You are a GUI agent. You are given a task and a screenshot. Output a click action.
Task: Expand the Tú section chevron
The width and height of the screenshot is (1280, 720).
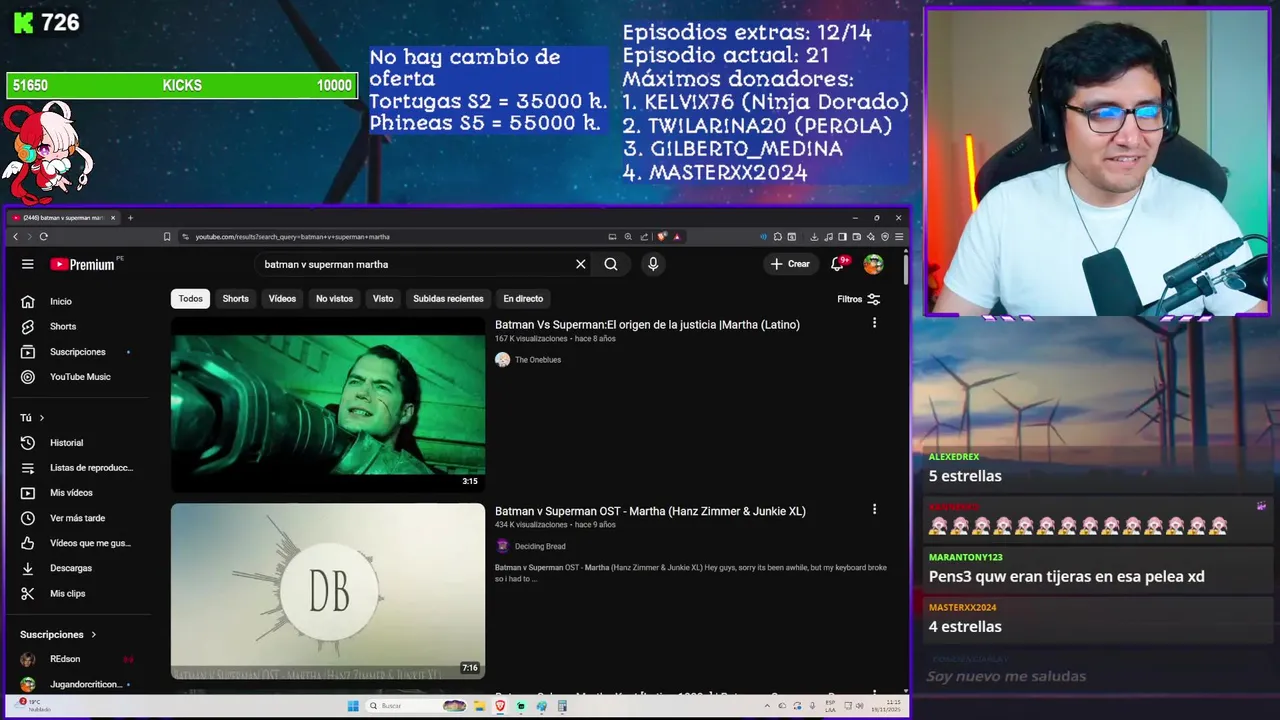(42, 418)
